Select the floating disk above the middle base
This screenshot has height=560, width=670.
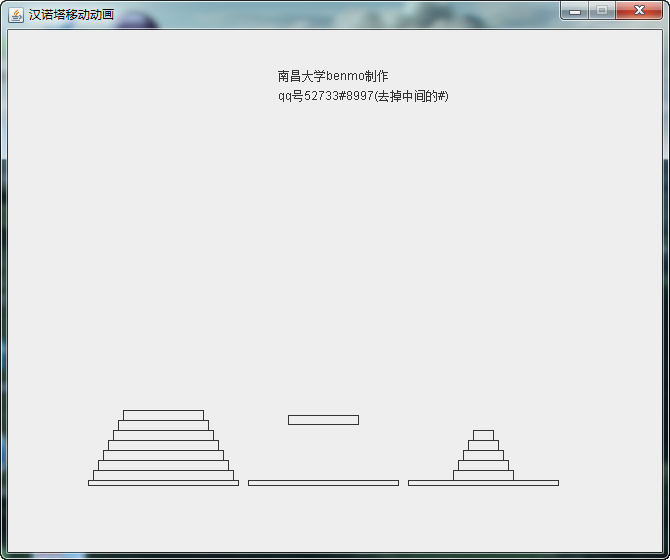[x=323, y=420]
